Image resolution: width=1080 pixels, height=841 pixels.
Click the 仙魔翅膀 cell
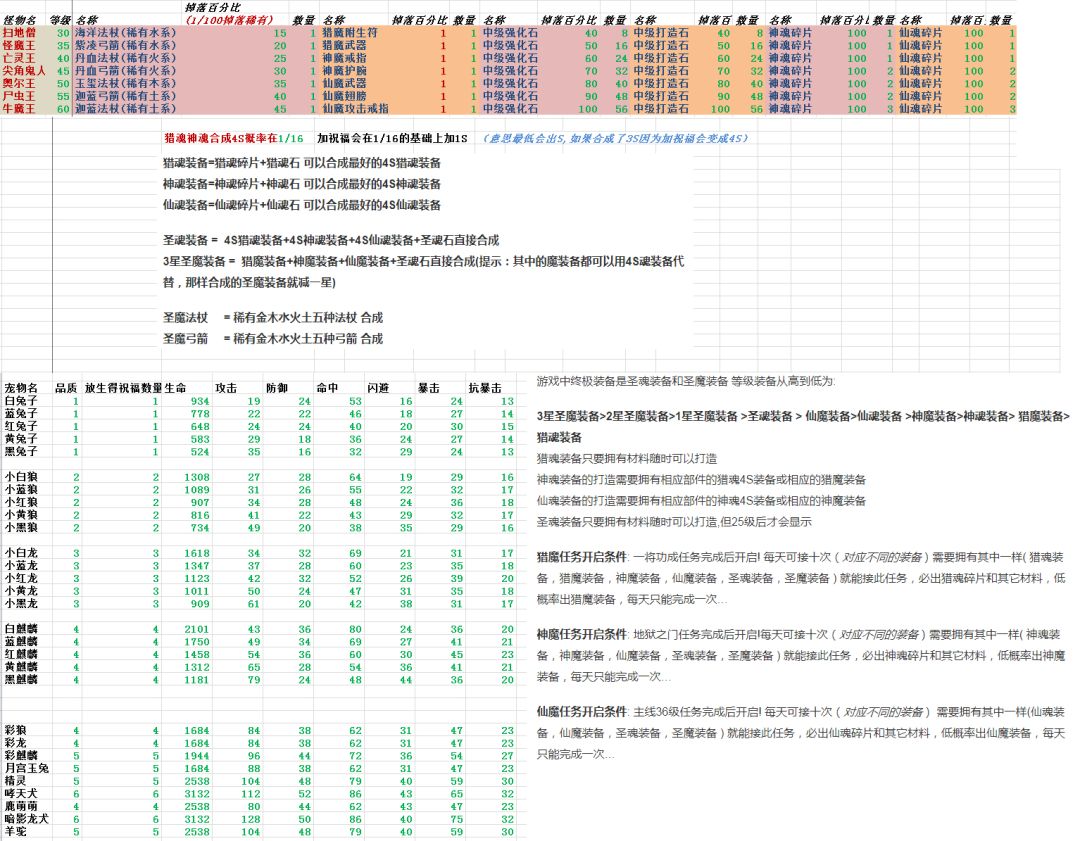(x=344, y=96)
